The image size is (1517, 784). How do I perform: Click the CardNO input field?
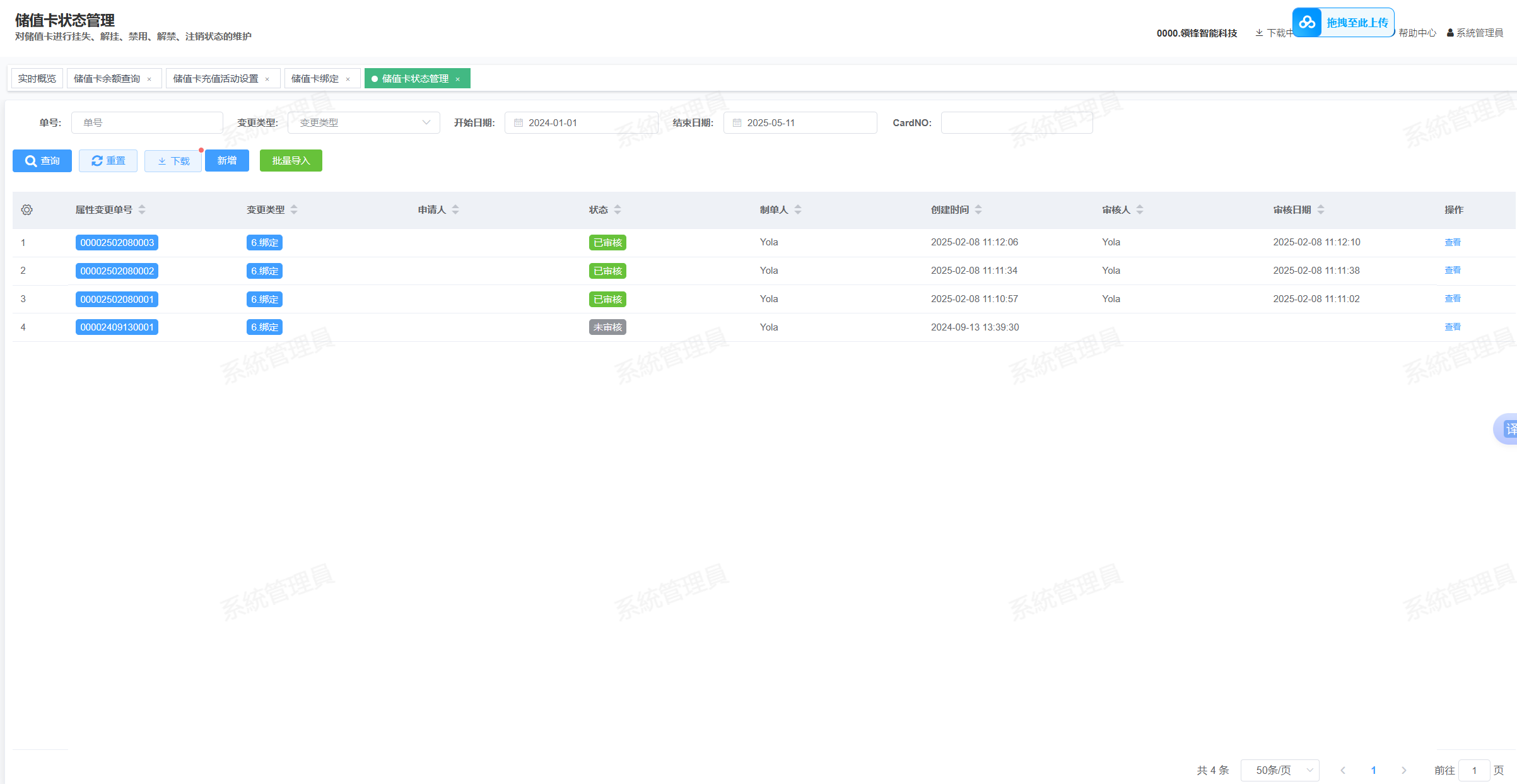[1016, 123]
